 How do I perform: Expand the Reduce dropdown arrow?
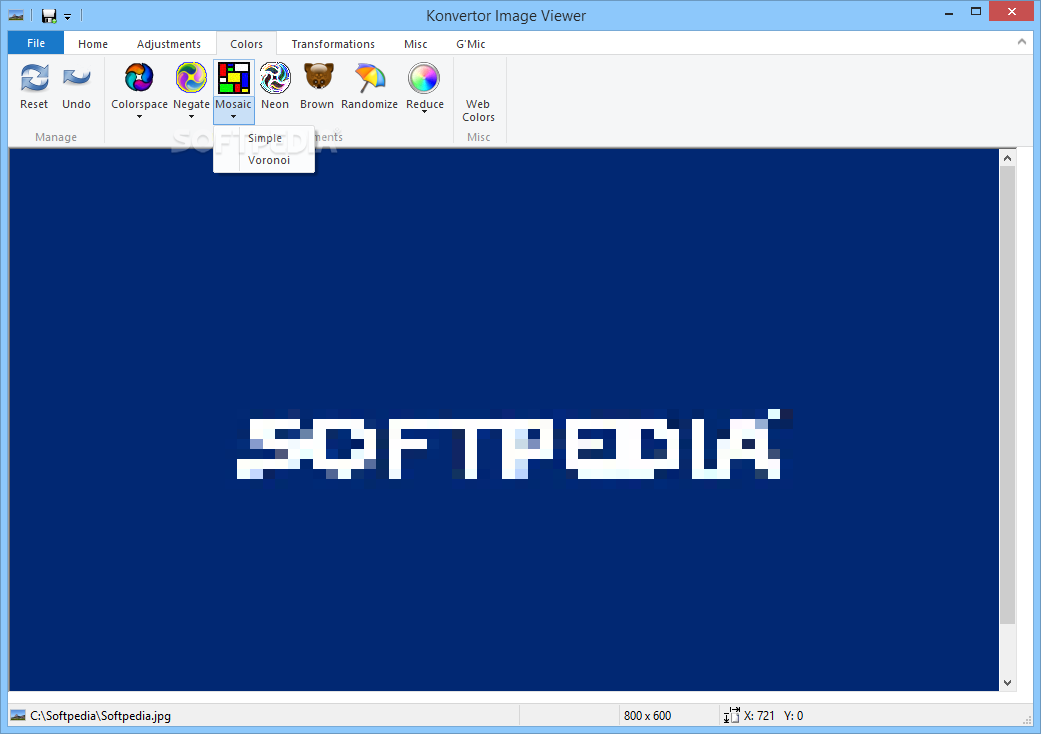coord(424,112)
